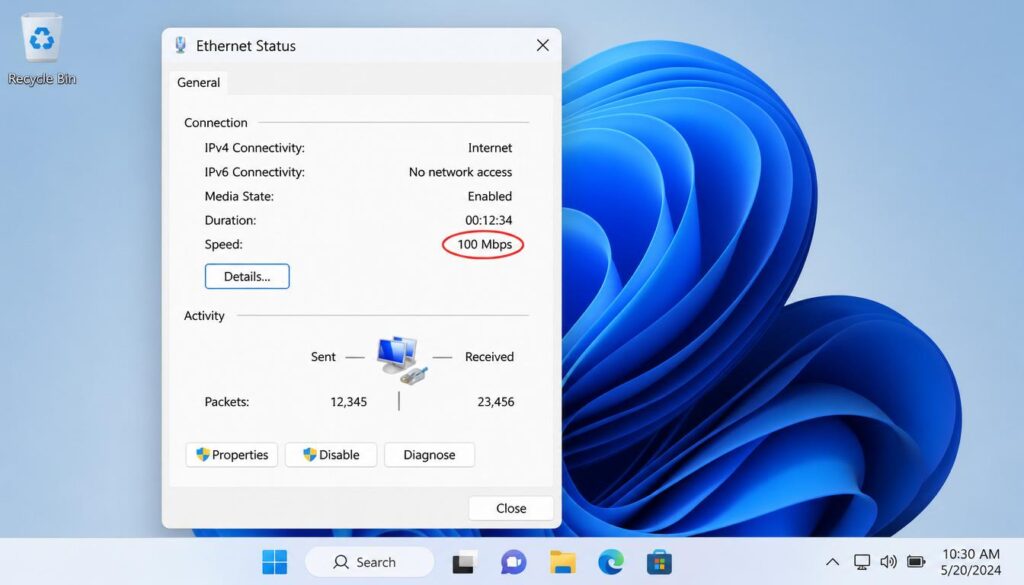Viewport: 1024px width, 585px height.
Task: Click the sent packets count 12,345
Action: coord(349,402)
